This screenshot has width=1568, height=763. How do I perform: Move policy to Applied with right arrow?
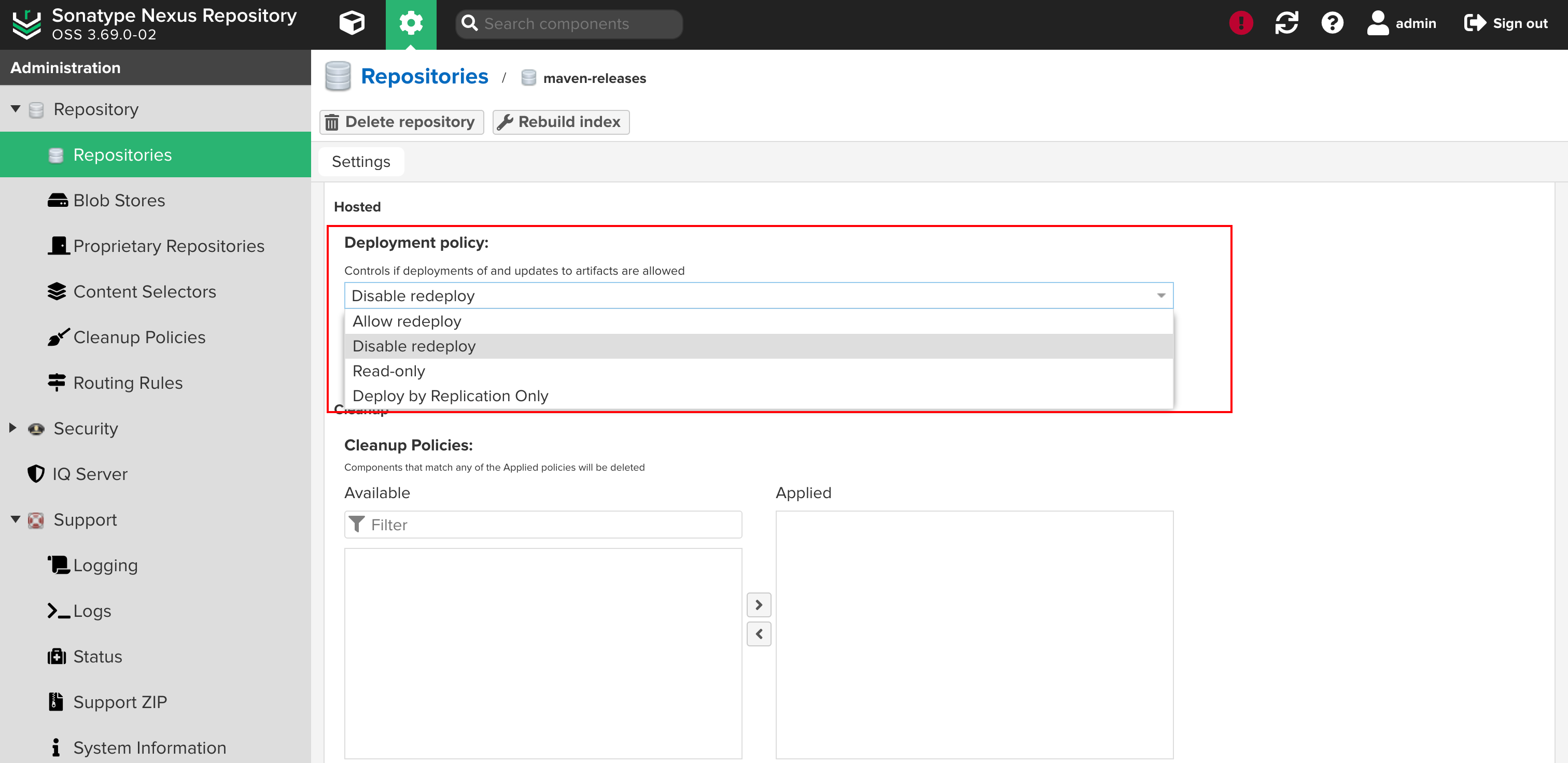click(x=759, y=605)
